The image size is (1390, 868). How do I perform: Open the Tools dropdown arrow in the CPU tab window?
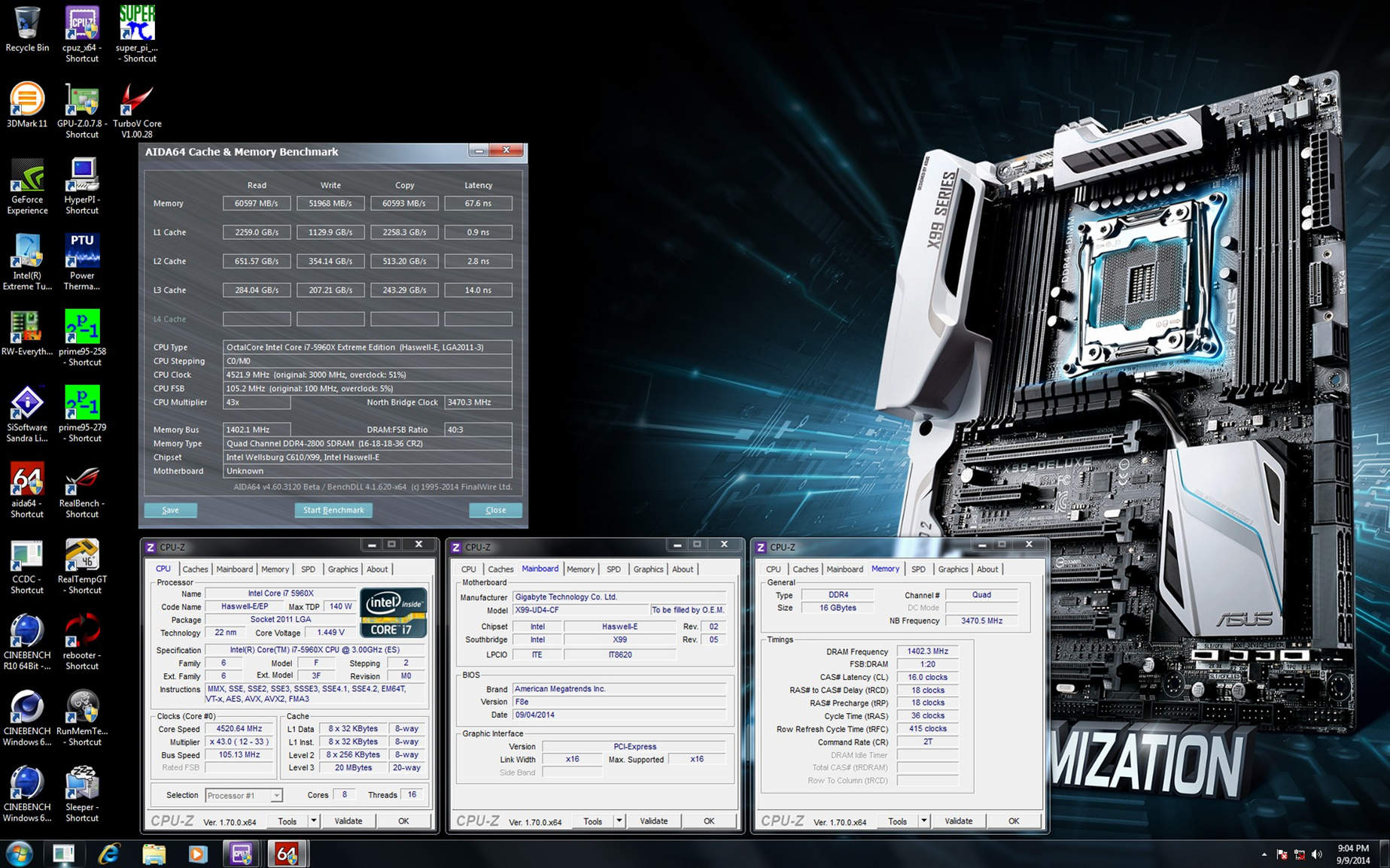(314, 821)
